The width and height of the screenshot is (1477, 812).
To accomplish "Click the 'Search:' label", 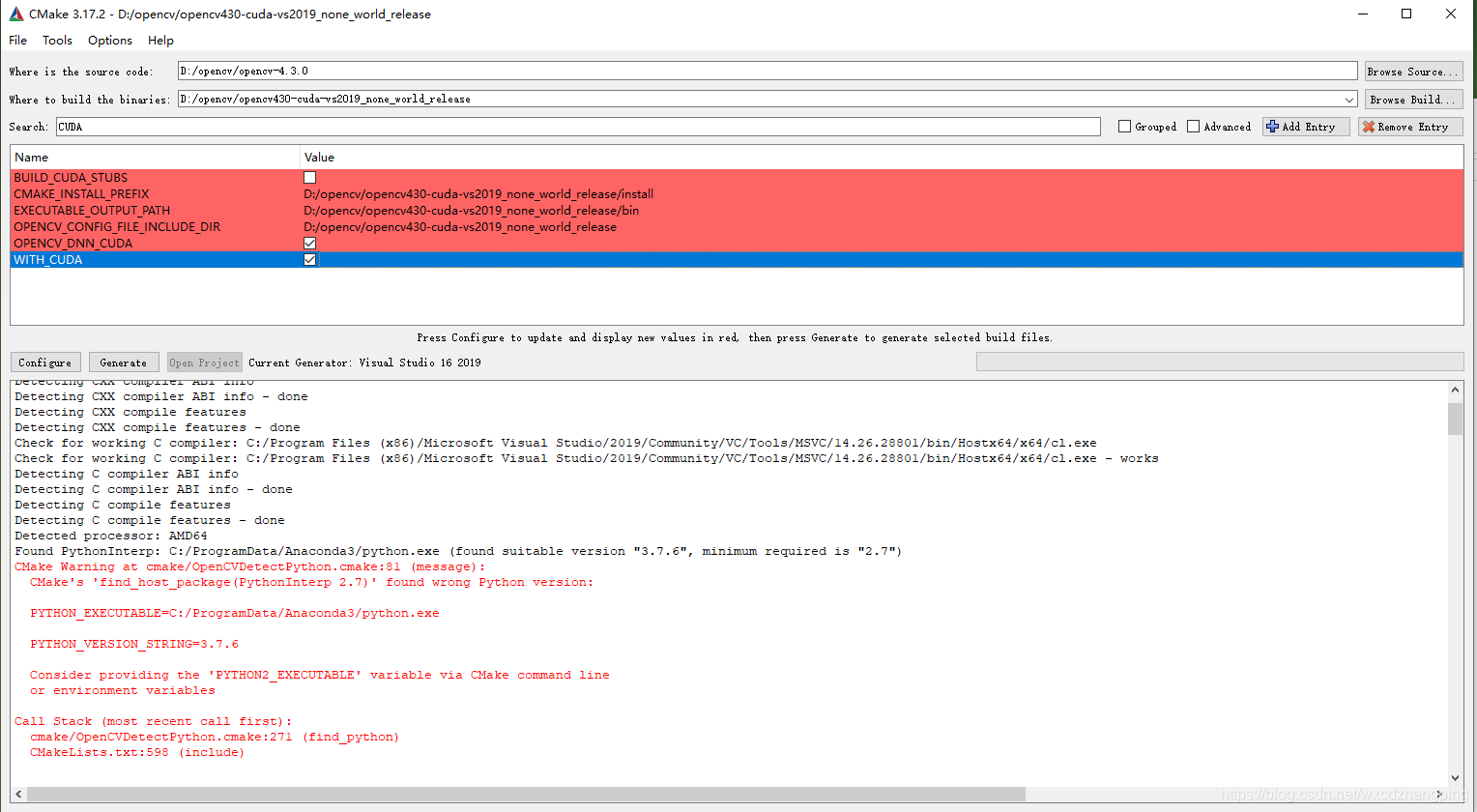I will click(x=28, y=127).
